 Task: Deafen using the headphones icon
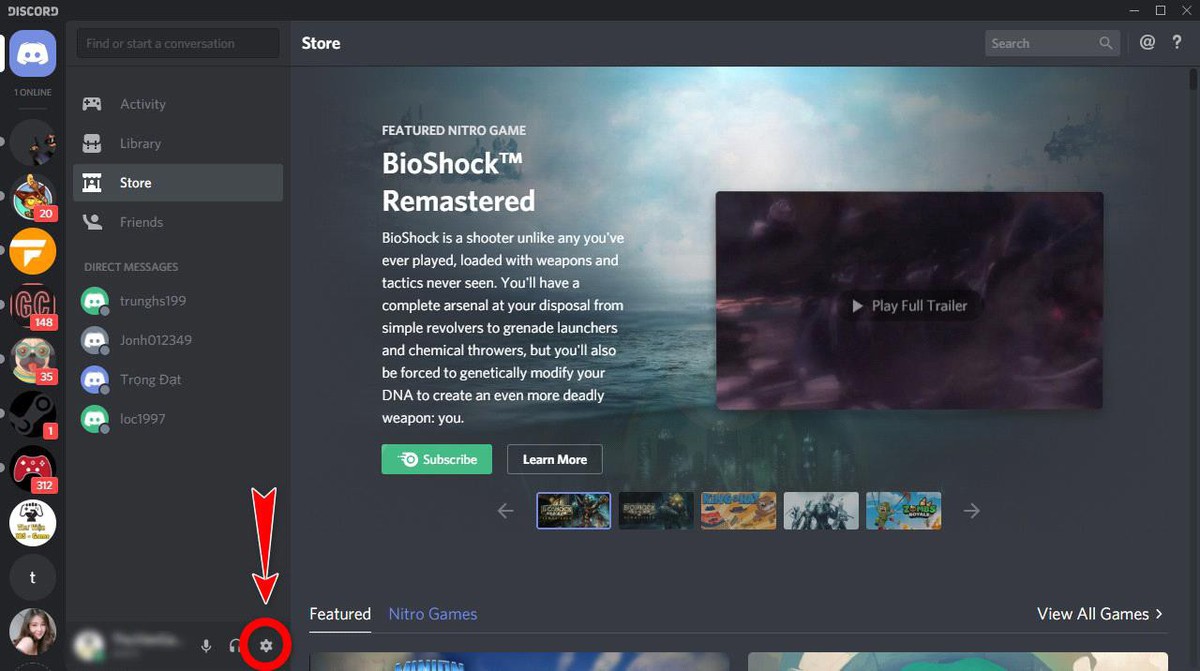click(x=235, y=646)
